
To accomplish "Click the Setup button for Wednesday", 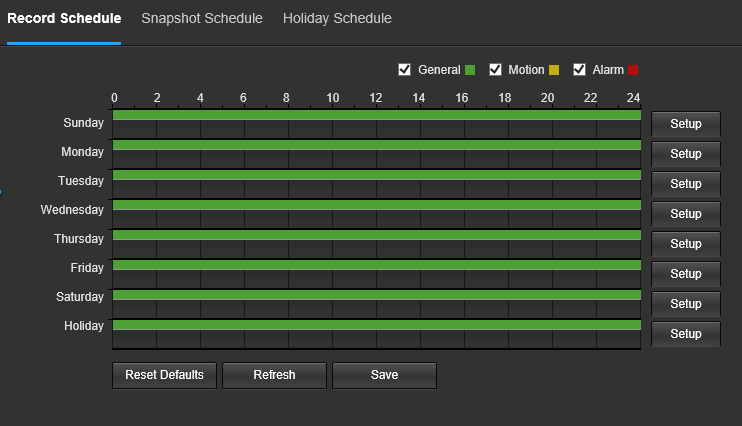I will 686,214.
